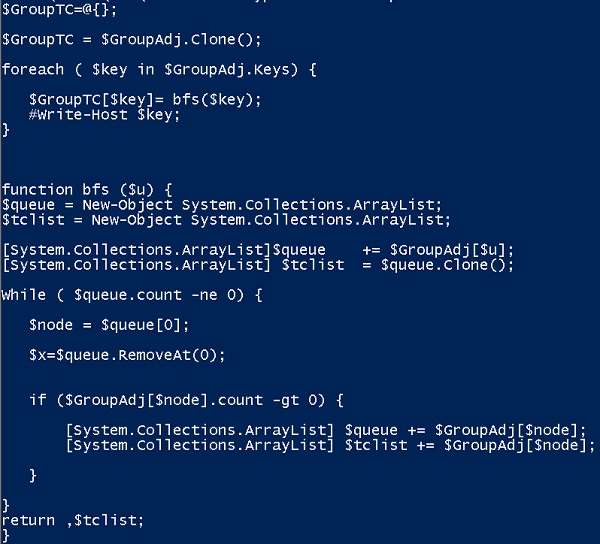Click the foreach keyword
Screen dimensions: 600x544
33,70
